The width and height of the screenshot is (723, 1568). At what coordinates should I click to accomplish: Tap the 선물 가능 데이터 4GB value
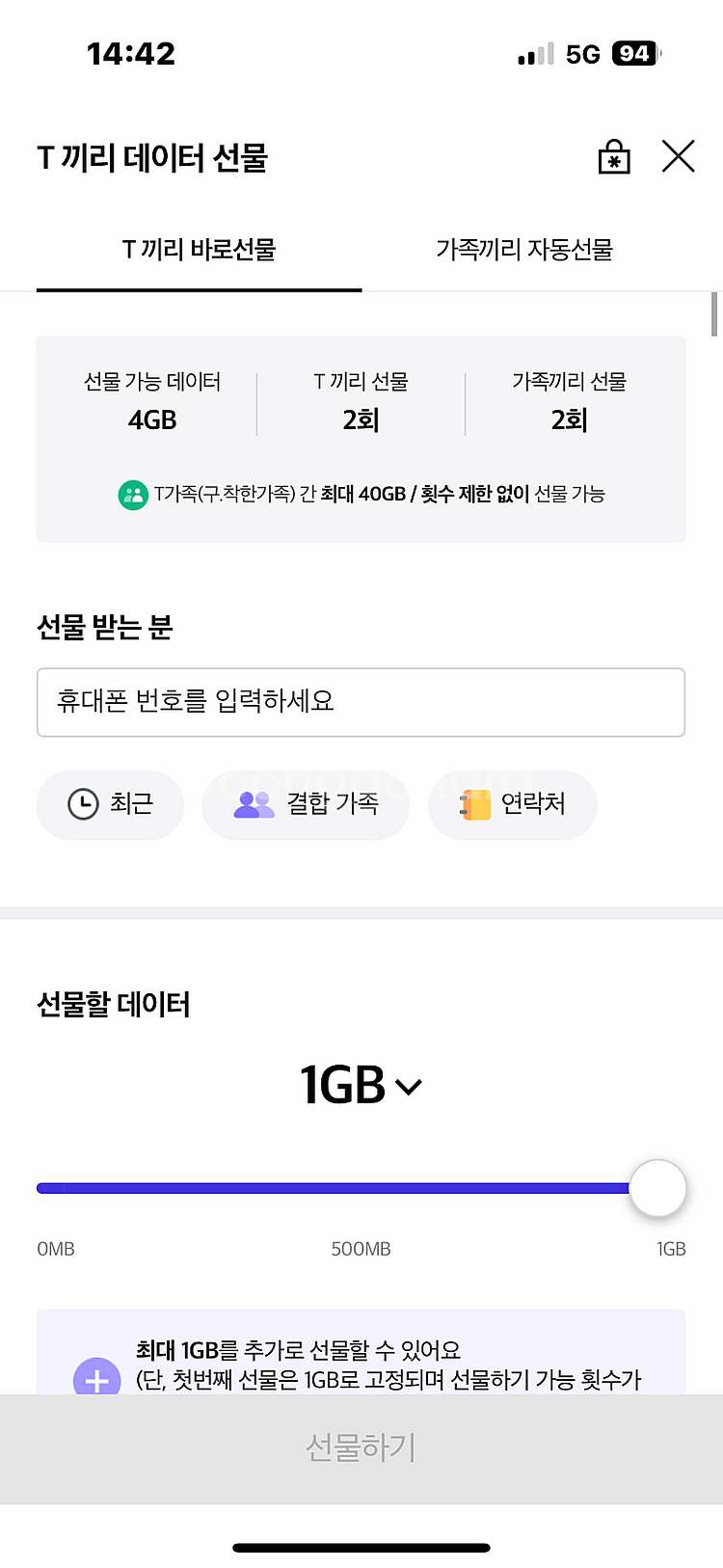[152, 420]
